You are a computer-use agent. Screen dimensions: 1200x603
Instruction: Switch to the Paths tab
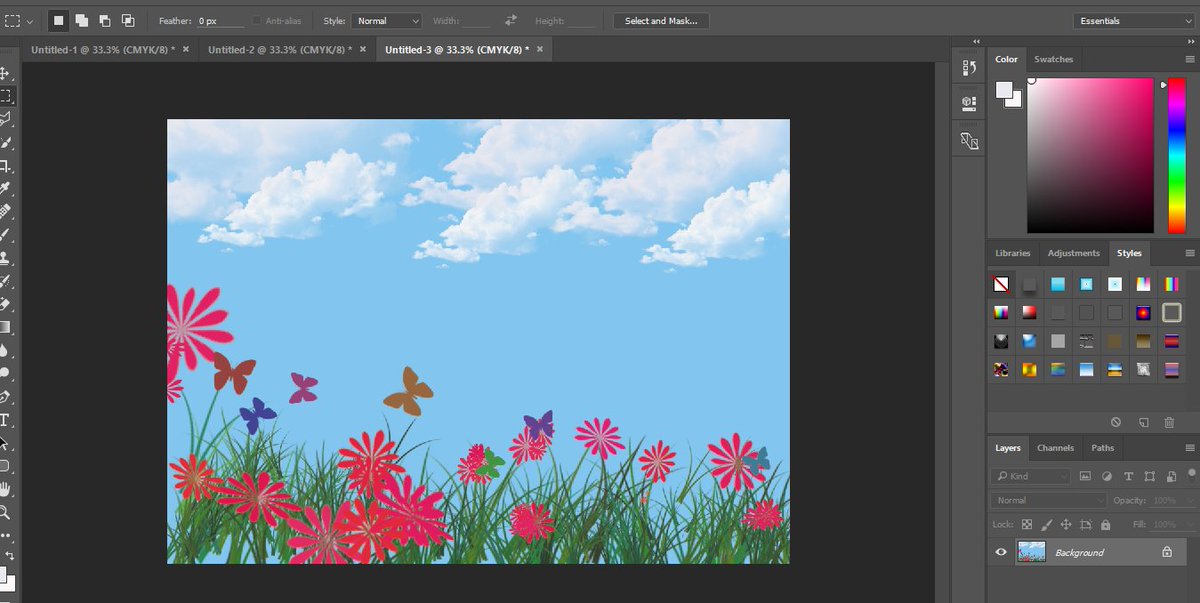pos(1102,448)
